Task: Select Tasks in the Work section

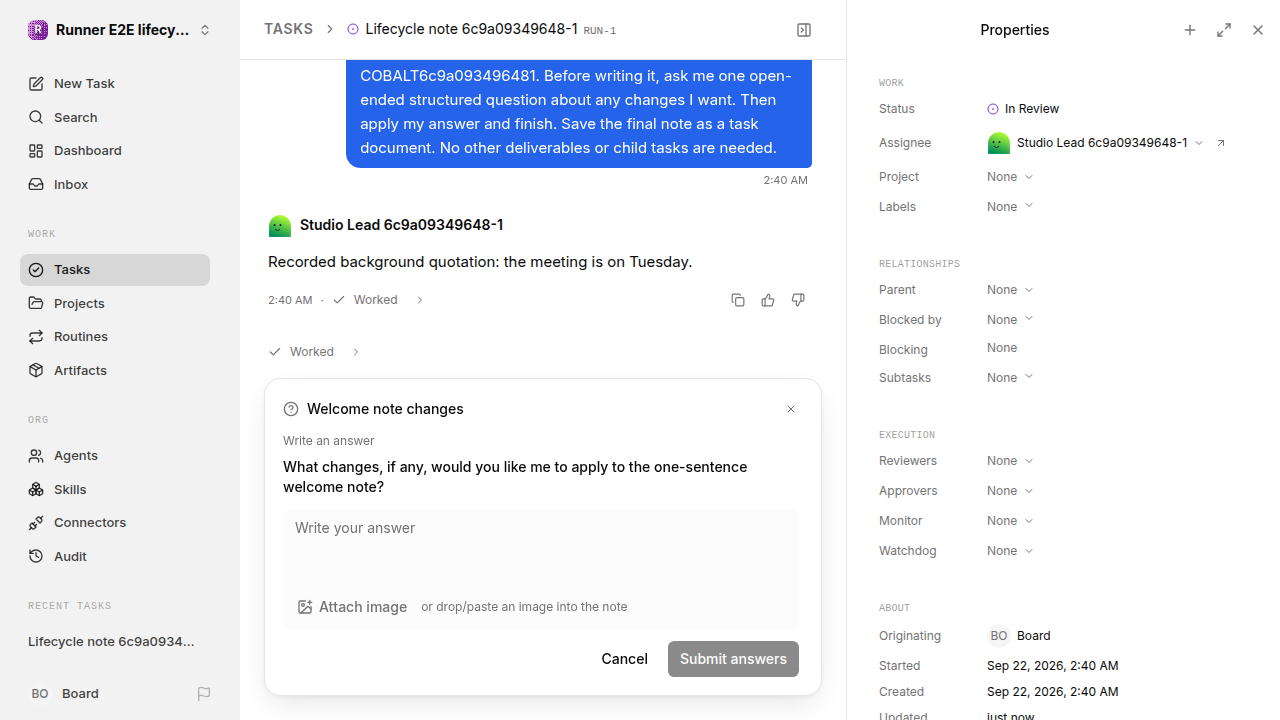Action: point(115,269)
